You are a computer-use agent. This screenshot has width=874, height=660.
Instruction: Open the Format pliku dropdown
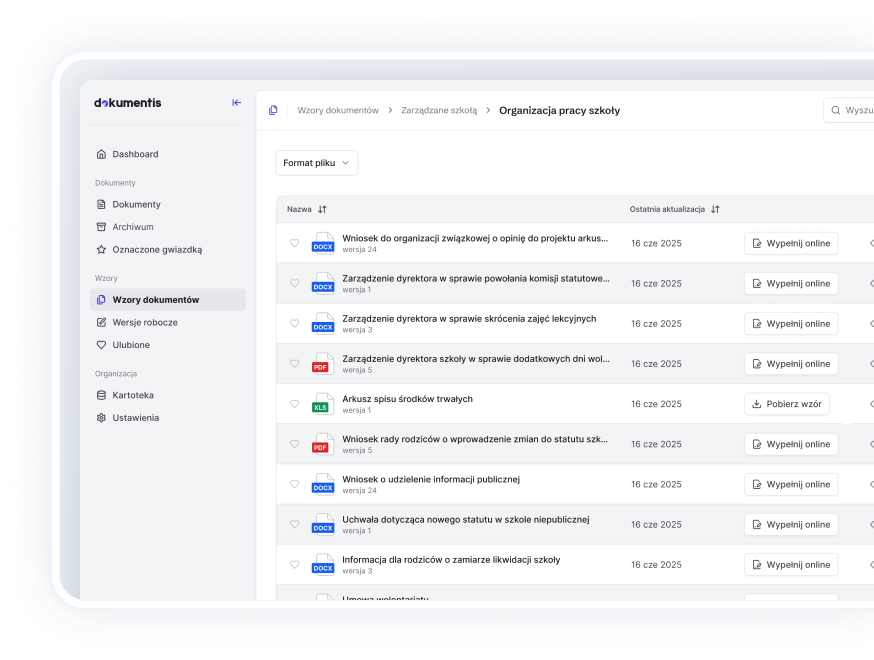pyautogui.click(x=316, y=163)
